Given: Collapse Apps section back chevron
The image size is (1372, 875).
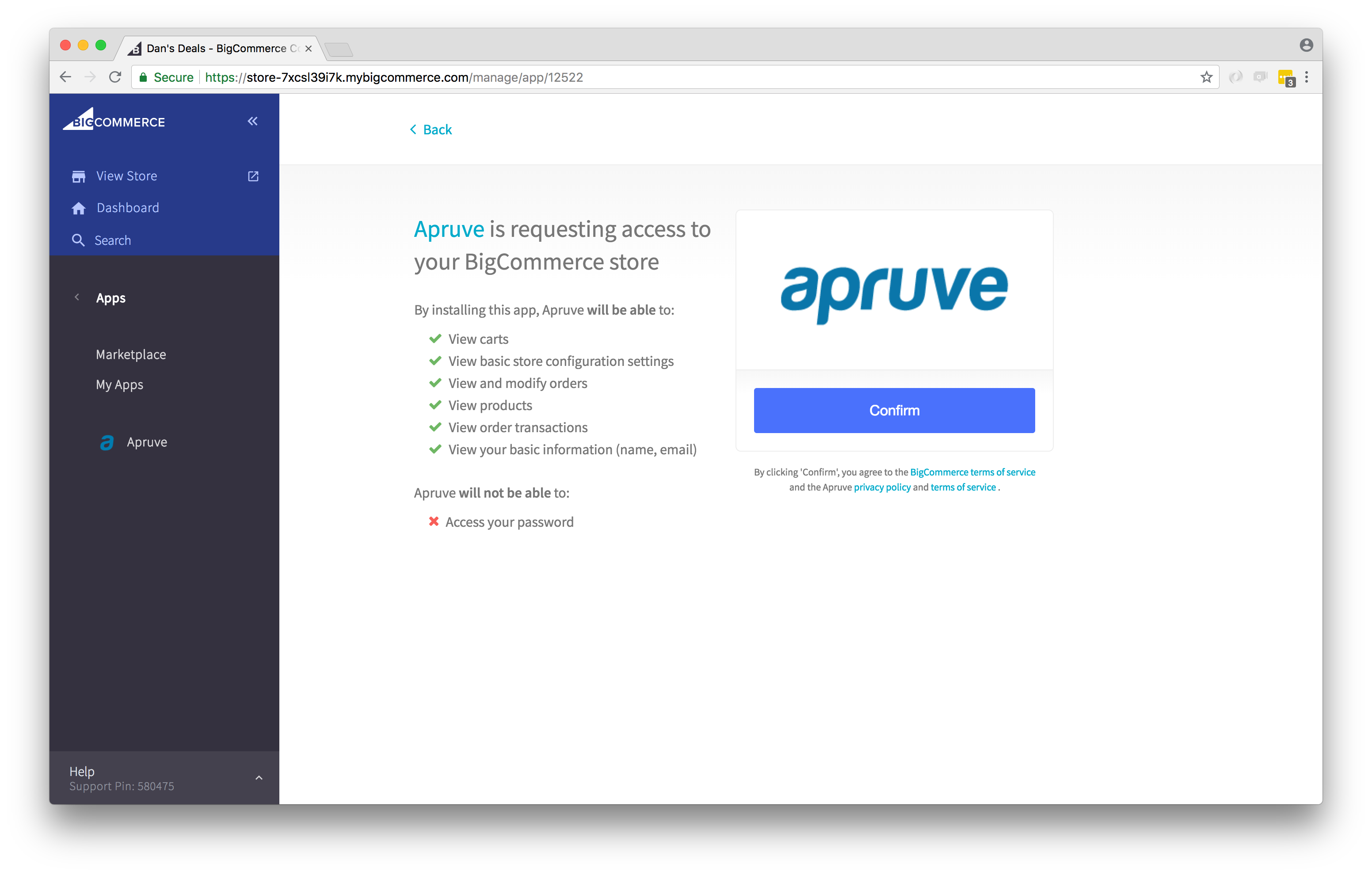Looking at the screenshot, I should coord(77,297).
